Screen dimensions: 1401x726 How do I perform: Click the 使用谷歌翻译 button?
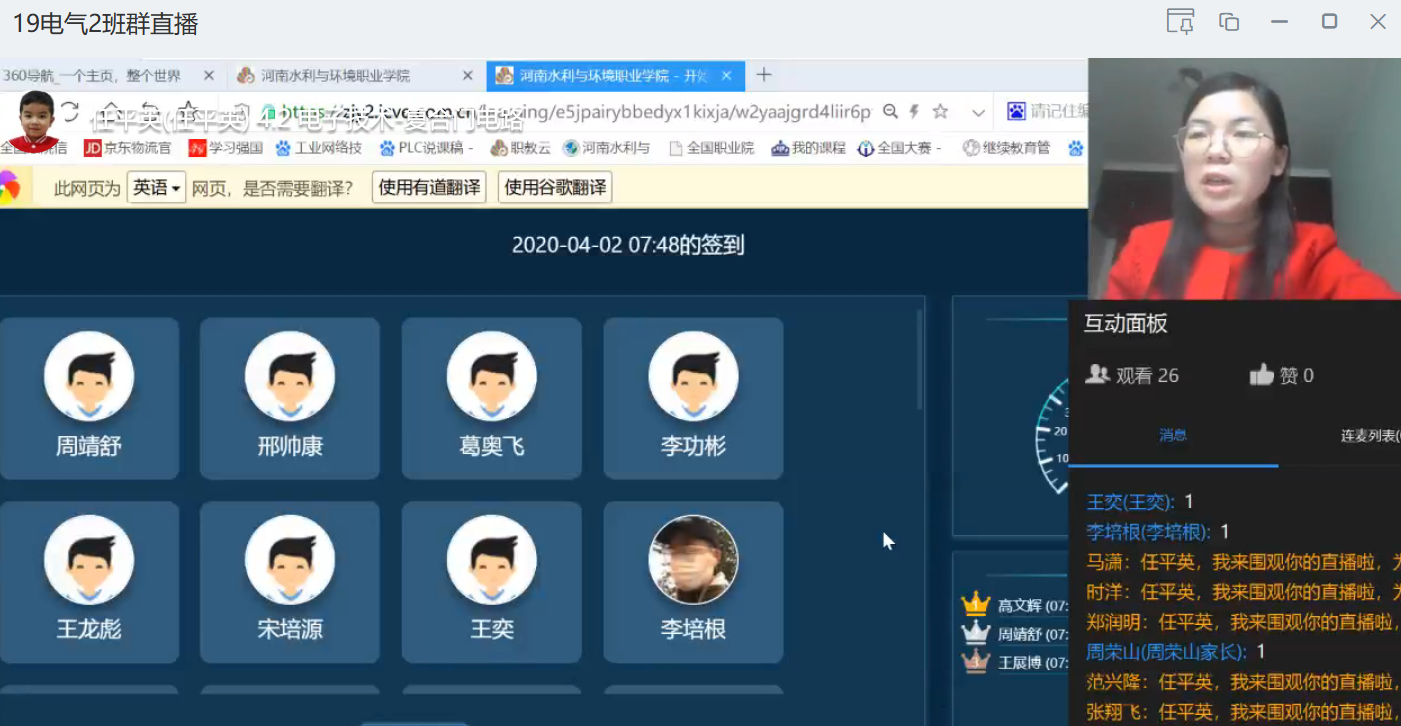[555, 188]
